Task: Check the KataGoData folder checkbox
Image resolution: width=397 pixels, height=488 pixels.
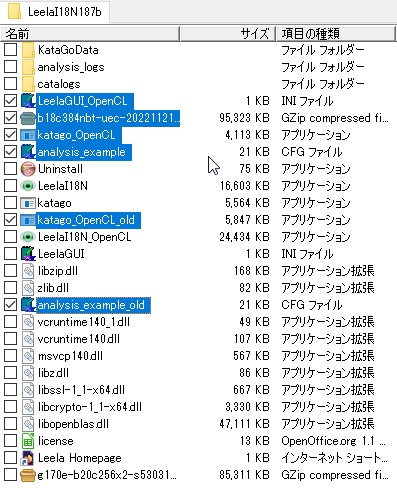Action: click(x=11, y=50)
